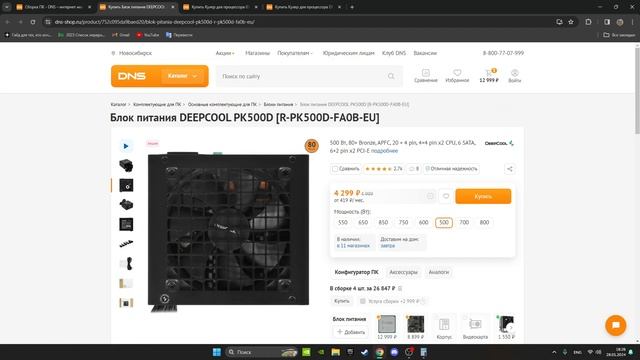Open the Все закладки bookmarks folder

pyautogui.click(x=619, y=35)
